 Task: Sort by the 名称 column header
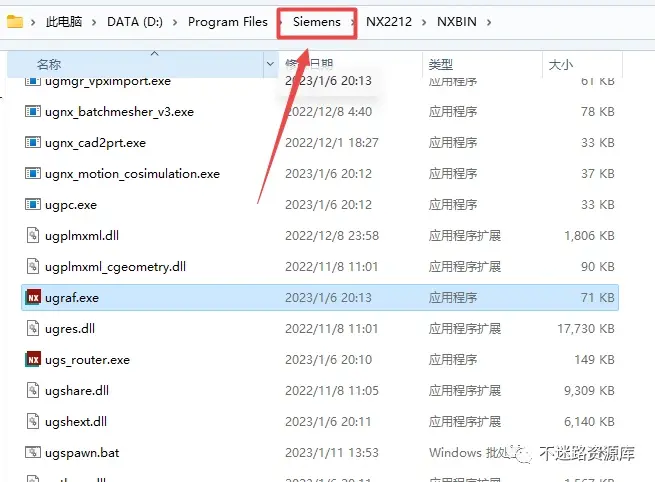[x=49, y=64]
